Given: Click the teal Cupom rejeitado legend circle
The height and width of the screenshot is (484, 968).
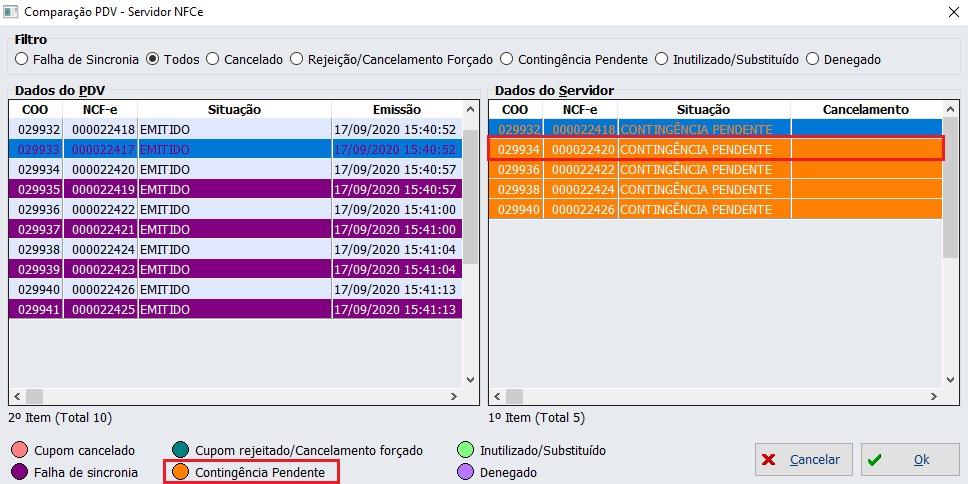Looking at the screenshot, I should click(x=181, y=451).
